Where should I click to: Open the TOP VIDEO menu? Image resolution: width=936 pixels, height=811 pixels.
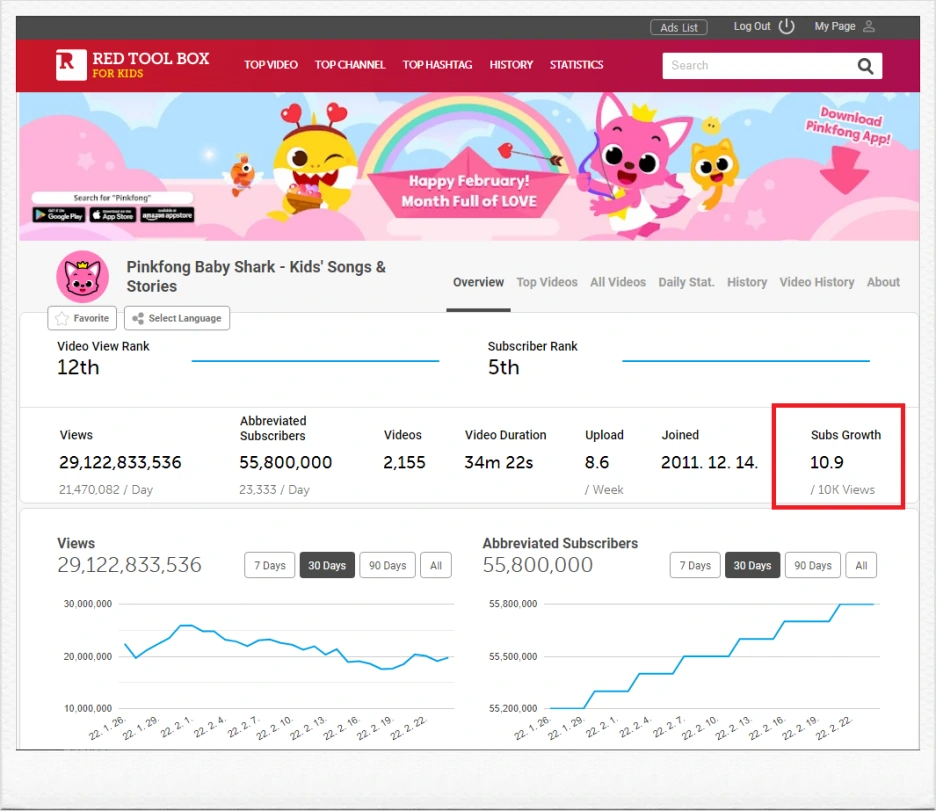click(x=270, y=65)
